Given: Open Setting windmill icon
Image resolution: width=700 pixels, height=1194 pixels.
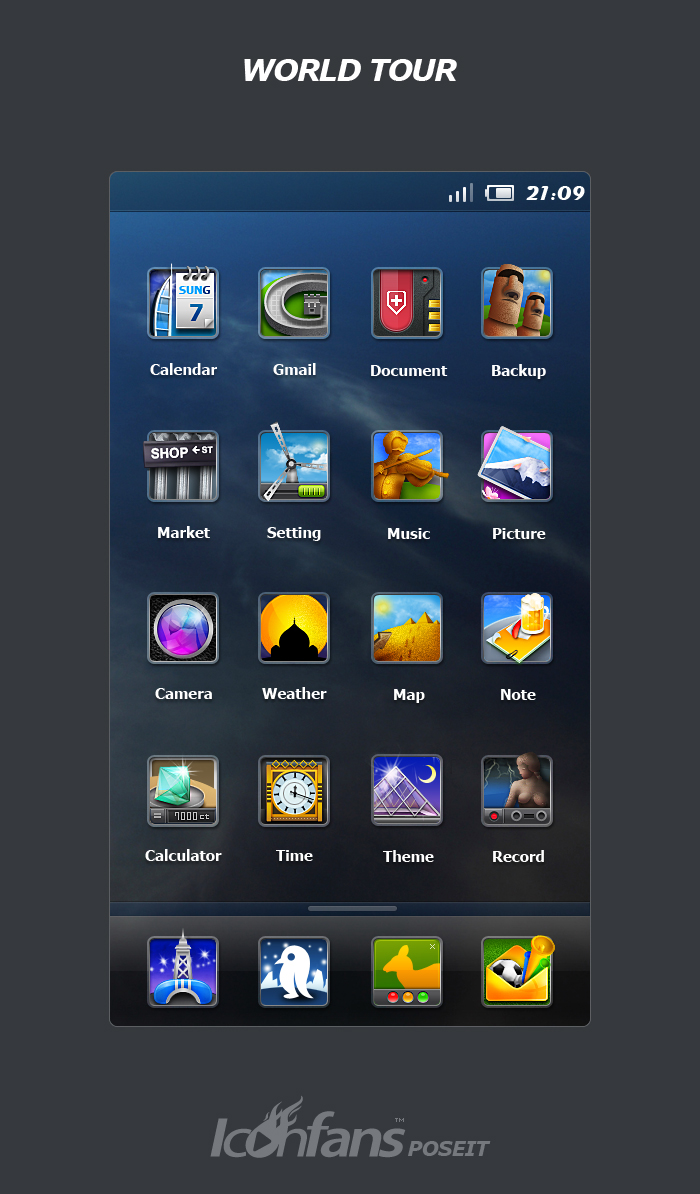Looking at the screenshot, I should (x=294, y=466).
